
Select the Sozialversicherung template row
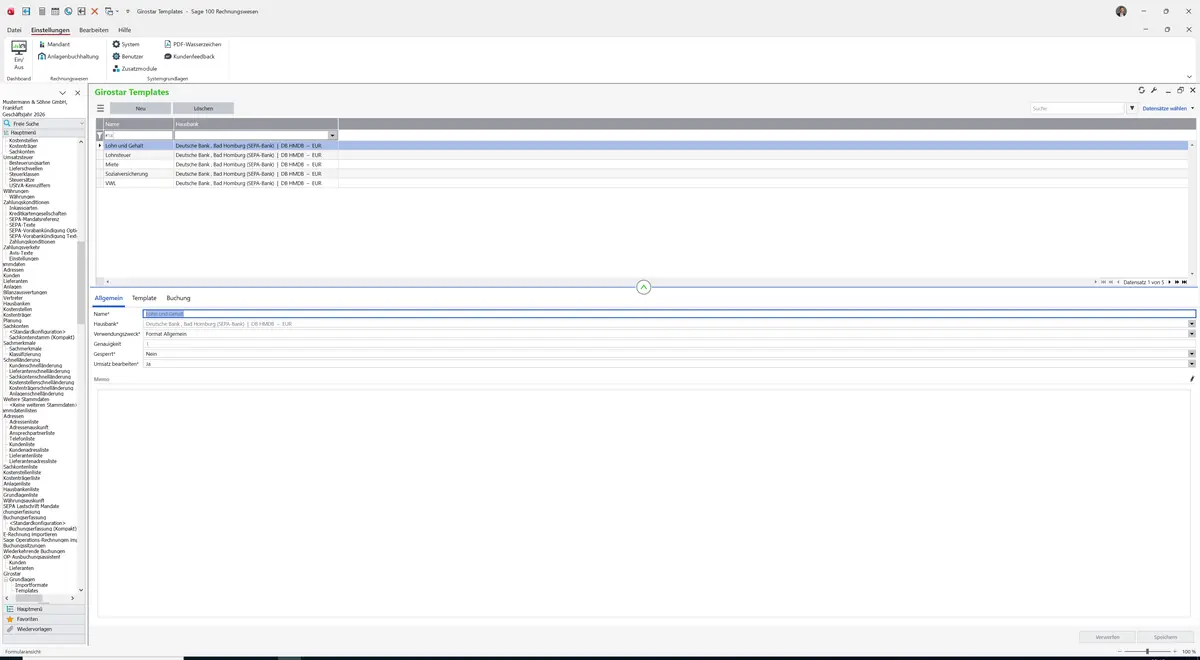643,174
